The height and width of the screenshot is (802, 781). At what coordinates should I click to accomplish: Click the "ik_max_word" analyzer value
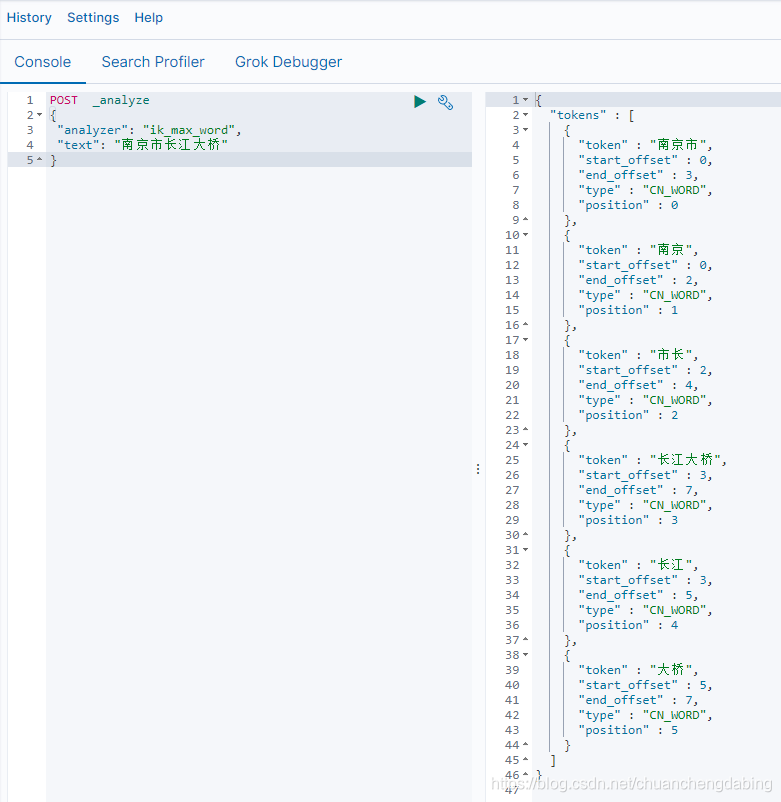point(189,130)
